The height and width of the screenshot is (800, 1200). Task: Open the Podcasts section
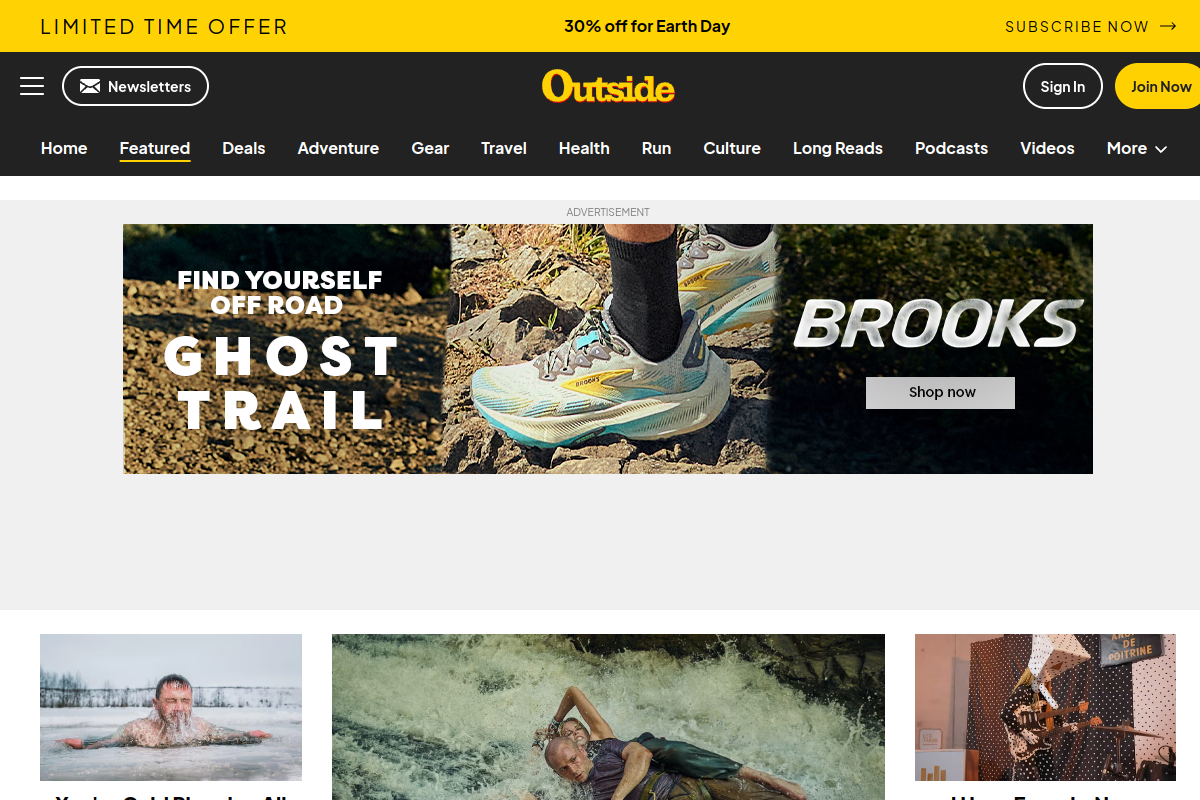pyautogui.click(x=951, y=148)
